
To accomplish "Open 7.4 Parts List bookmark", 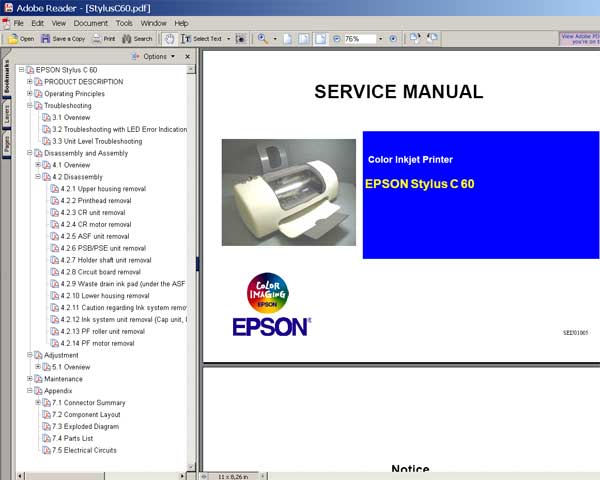I will pos(73,438).
